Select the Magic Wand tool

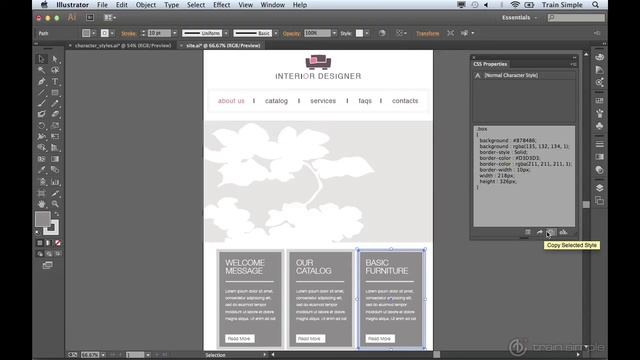pos(41,70)
